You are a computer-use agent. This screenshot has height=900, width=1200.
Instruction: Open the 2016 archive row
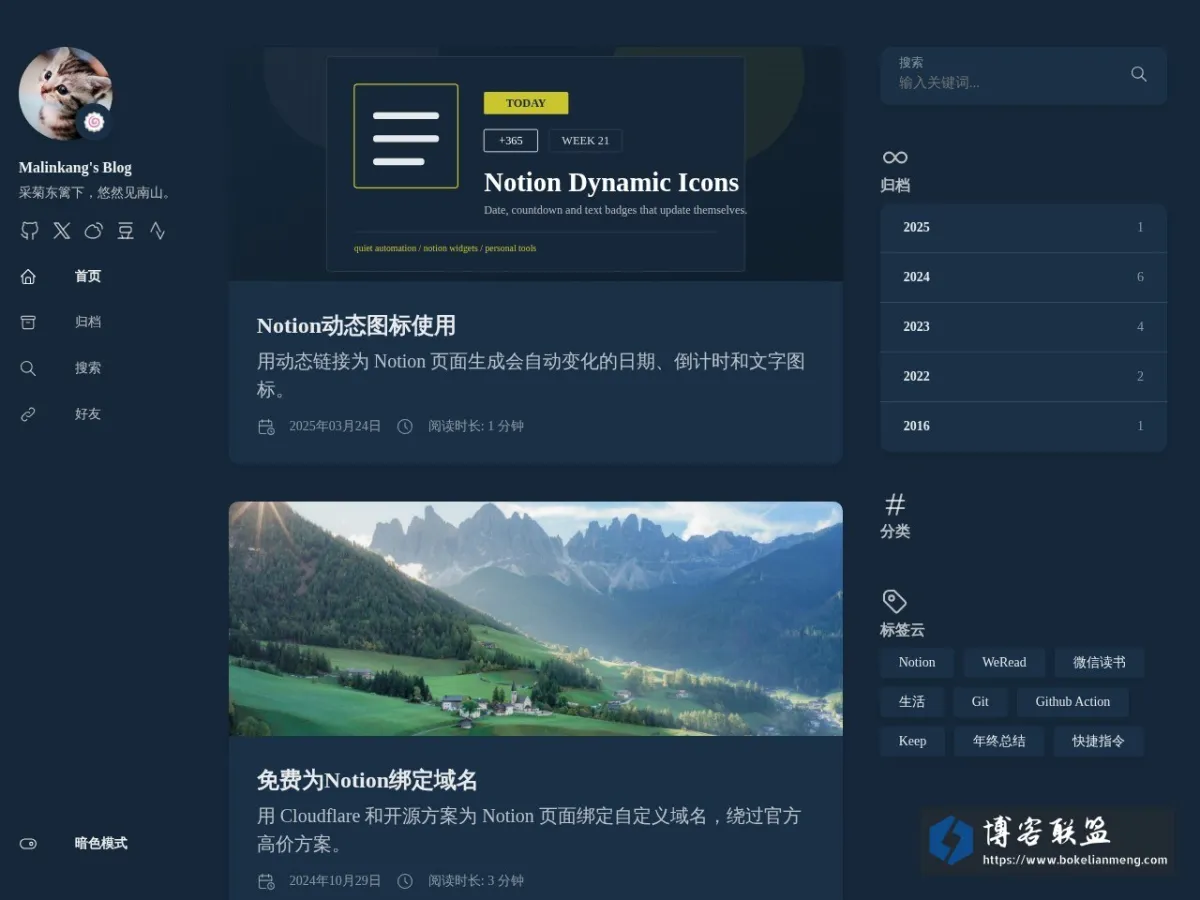1023,426
